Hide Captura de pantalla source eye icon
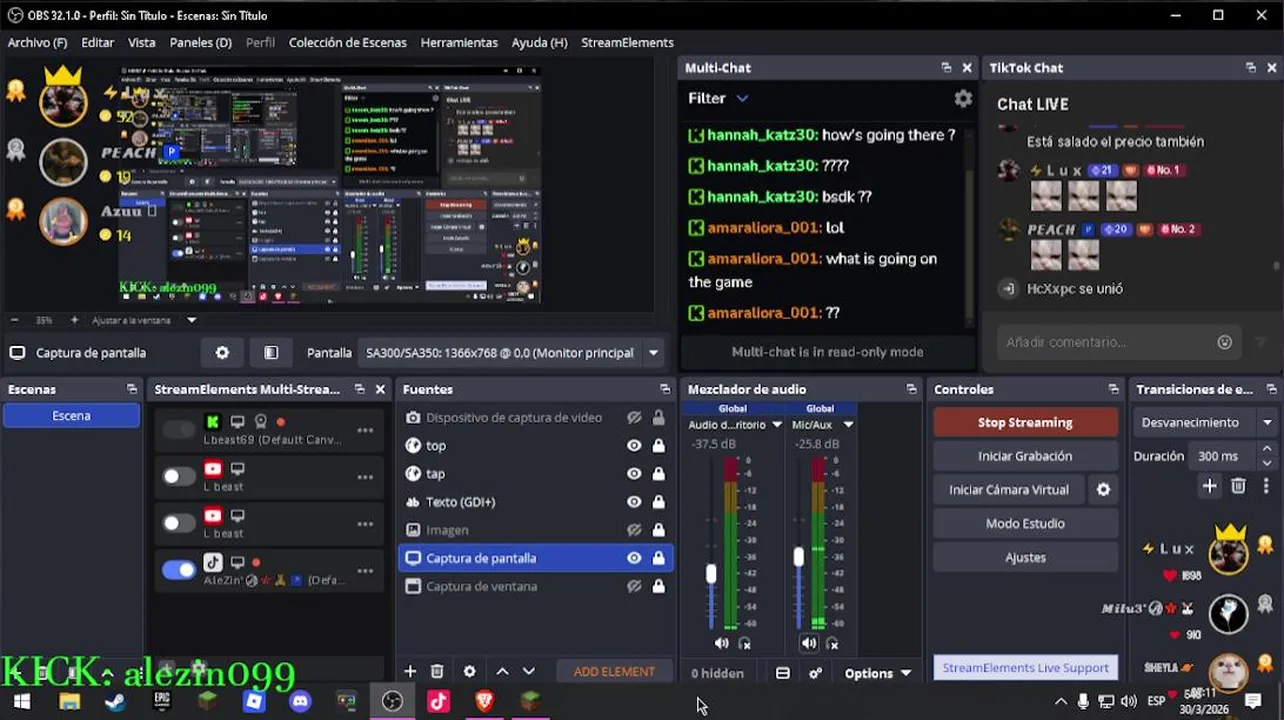This screenshot has width=1284, height=720. (x=634, y=558)
